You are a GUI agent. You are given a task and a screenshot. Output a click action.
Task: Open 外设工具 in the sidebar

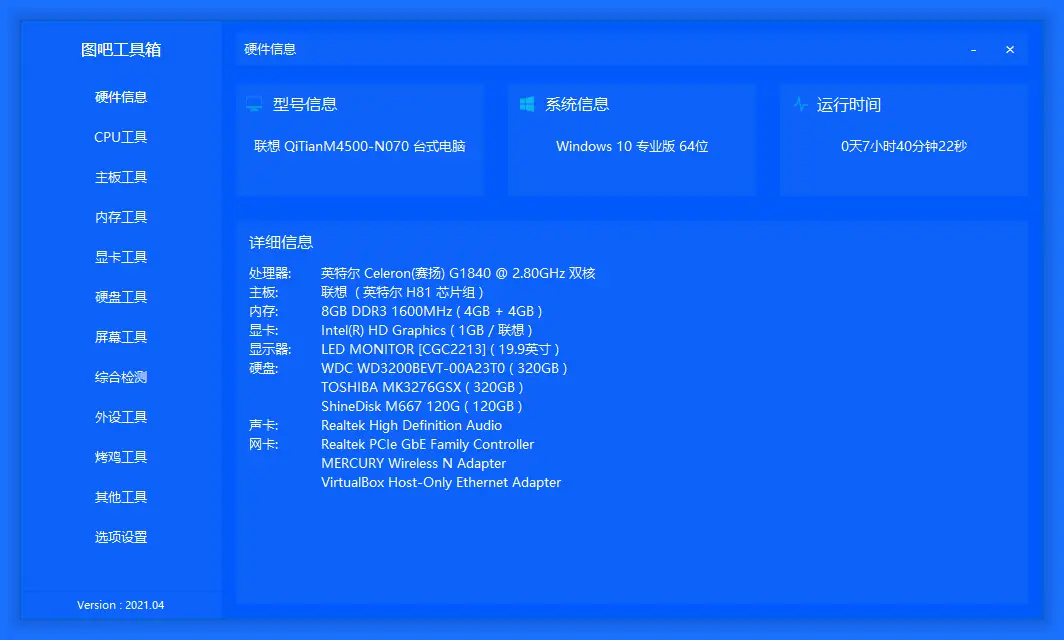(x=121, y=417)
